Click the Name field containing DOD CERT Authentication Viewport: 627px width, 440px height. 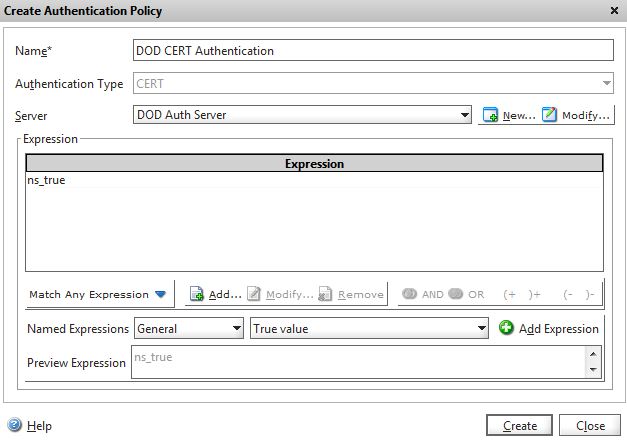click(x=372, y=51)
